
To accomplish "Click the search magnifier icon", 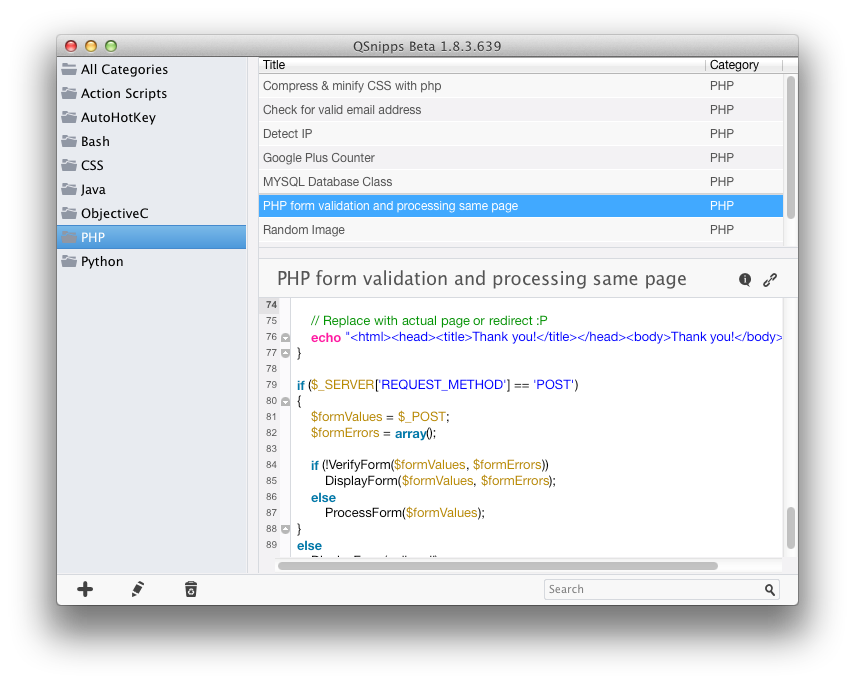I will pyautogui.click(x=769, y=590).
